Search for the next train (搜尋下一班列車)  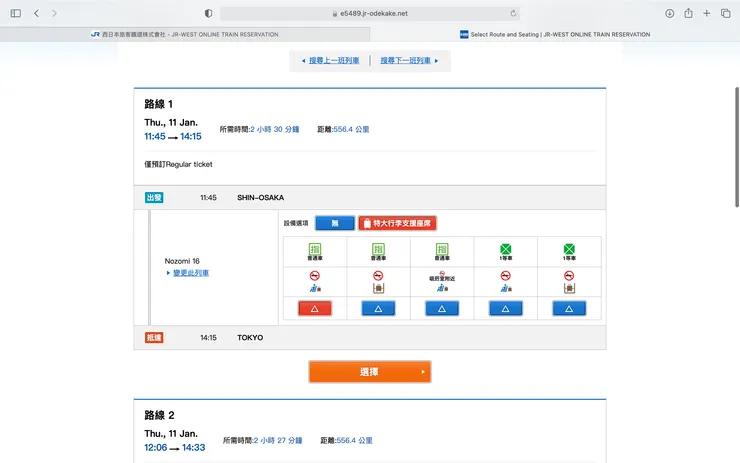click(x=405, y=60)
